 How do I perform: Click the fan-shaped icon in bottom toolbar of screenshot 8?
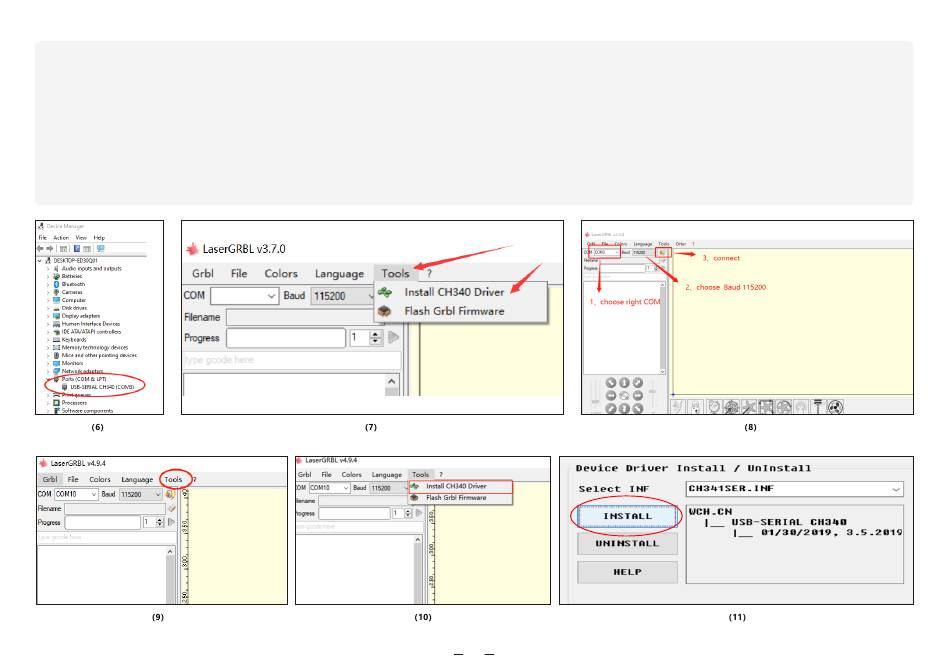[x=835, y=406]
